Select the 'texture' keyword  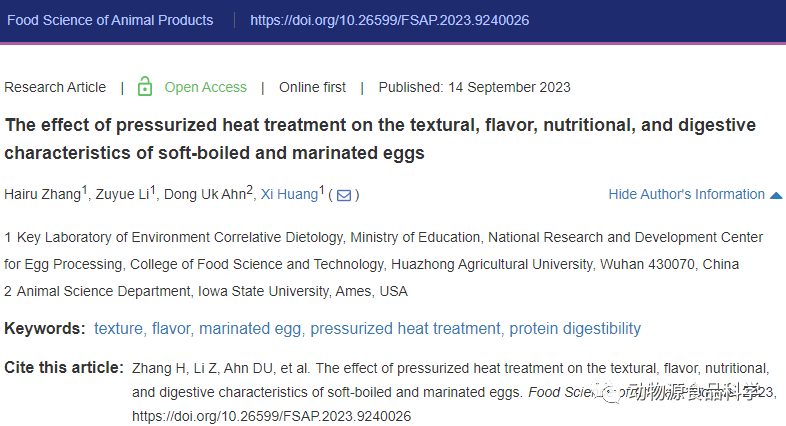(118, 328)
